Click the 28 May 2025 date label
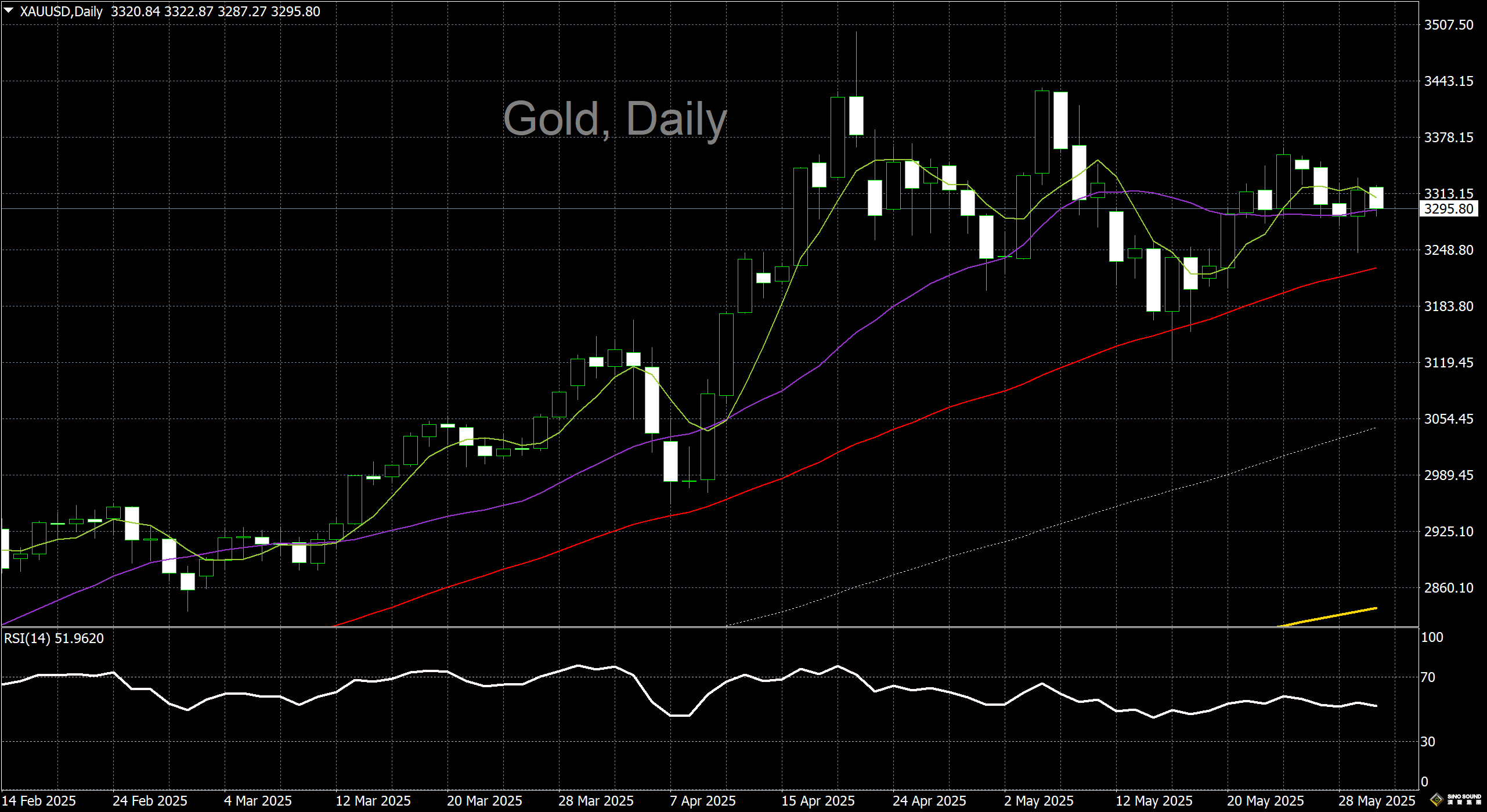1487x812 pixels. [1377, 801]
